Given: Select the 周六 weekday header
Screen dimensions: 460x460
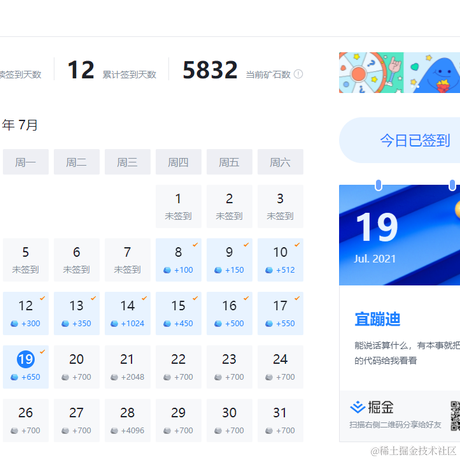Looking at the screenshot, I should [280, 162].
